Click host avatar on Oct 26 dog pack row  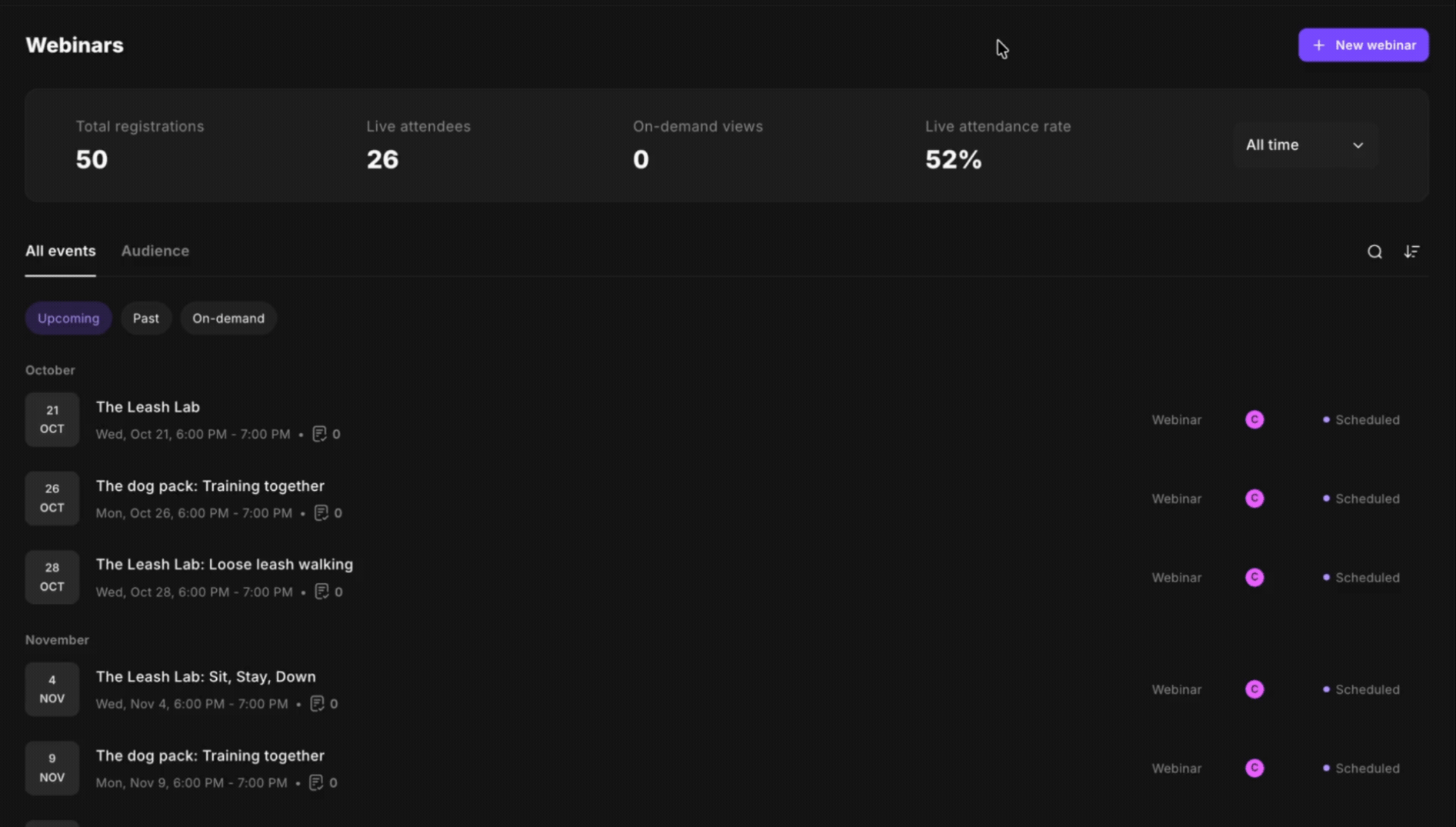click(x=1254, y=499)
